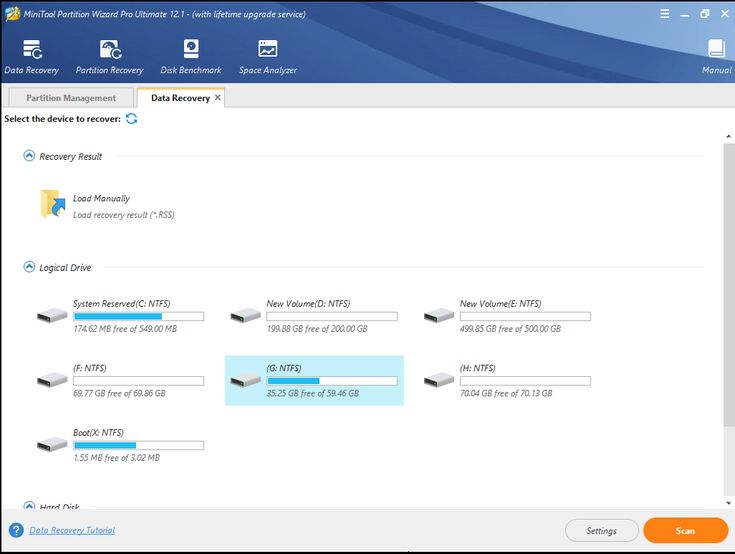Click the E: drive usage bar
Viewport: 735px width, 554px height.
point(525,316)
